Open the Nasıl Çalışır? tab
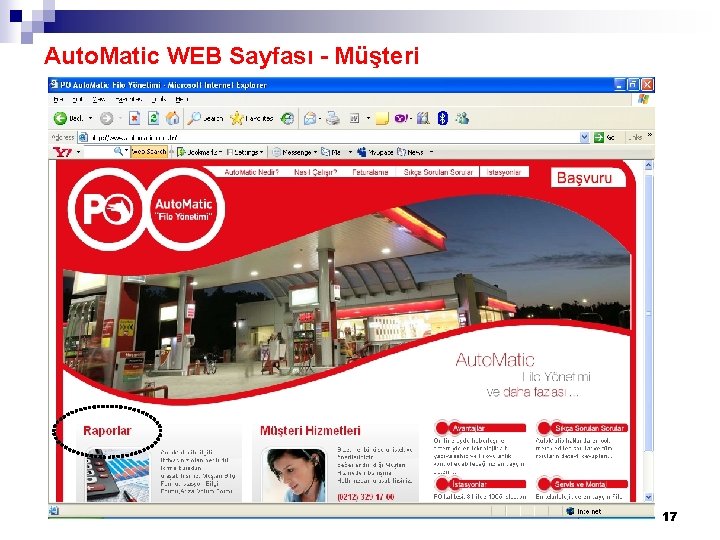Image resolution: width=720 pixels, height=540 pixels. coord(315,172)
